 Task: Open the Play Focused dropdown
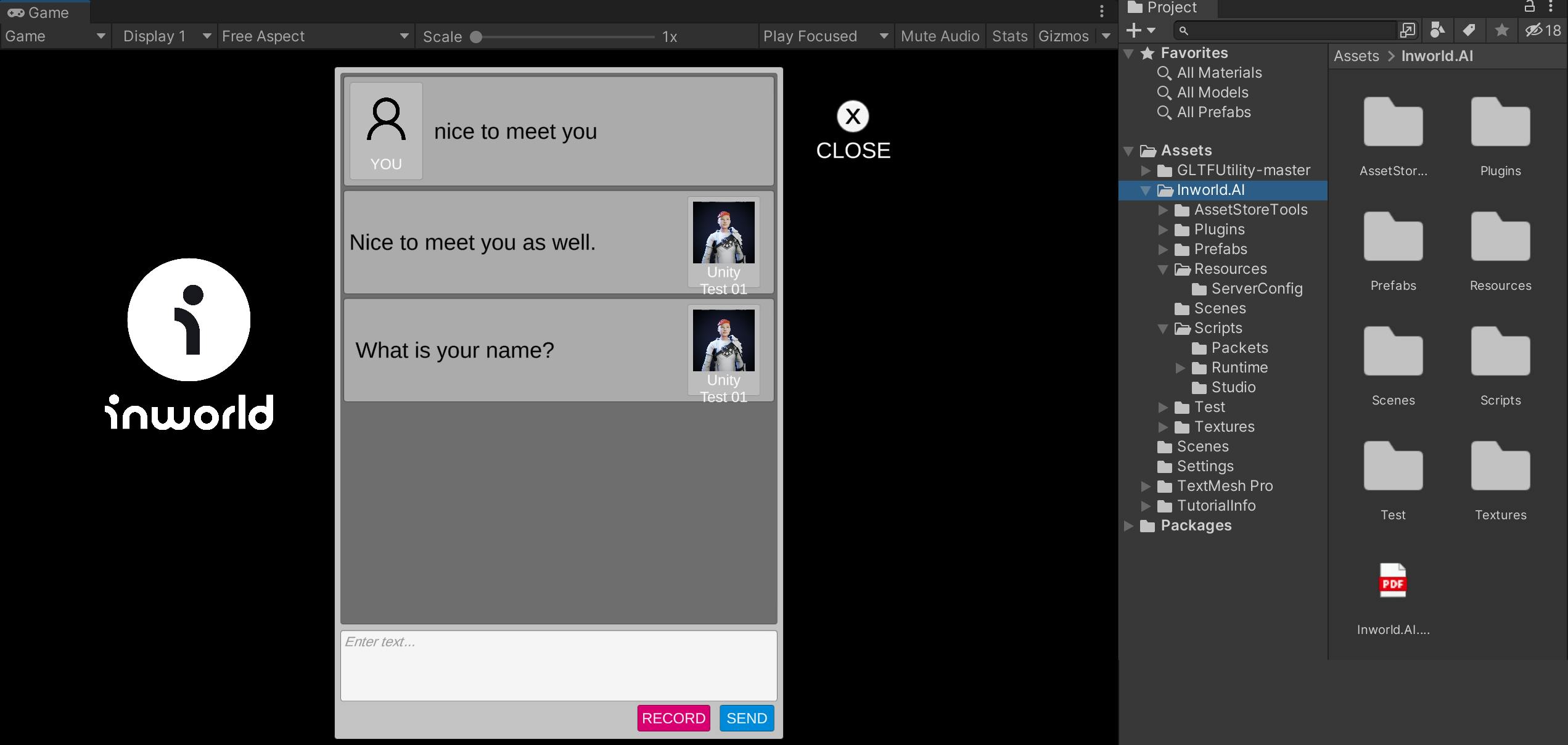(825, 36)
